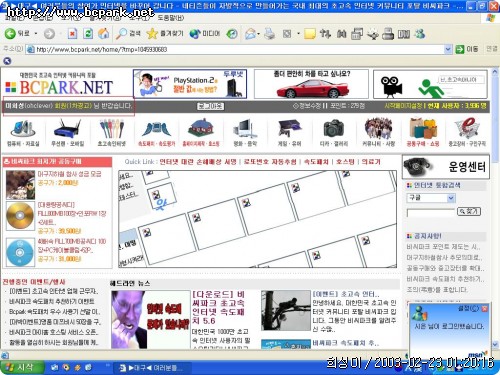
Task: Open the address bar URL dropdown
Action: pyautogui.click(x=448, y=49)
